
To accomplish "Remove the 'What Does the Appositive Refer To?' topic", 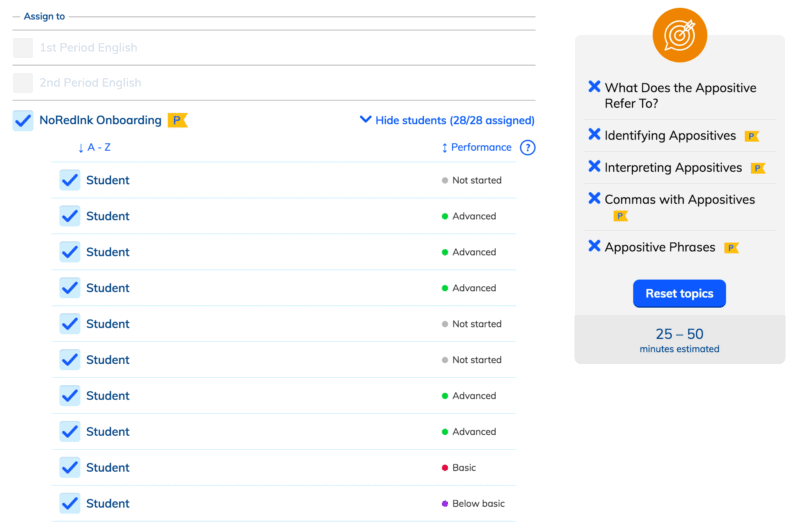I will (x=594, y=87).
